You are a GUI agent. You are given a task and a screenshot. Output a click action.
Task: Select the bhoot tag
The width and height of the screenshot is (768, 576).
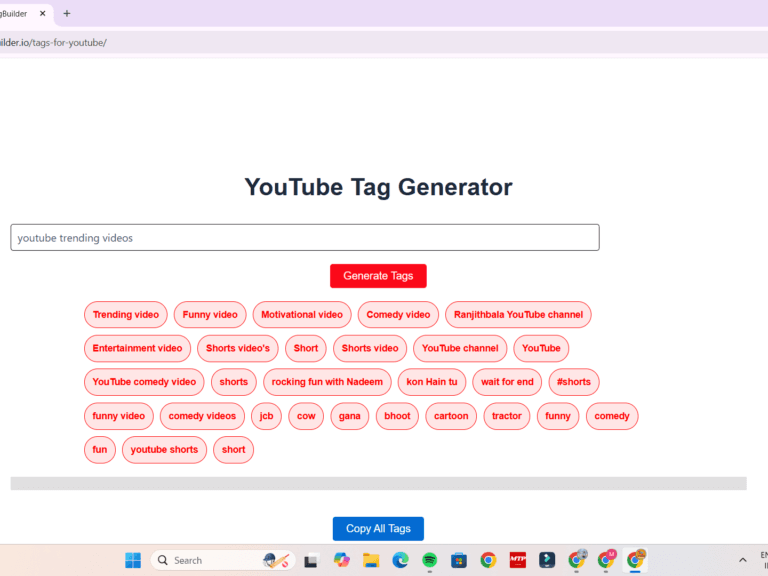[x=397, y=416]
